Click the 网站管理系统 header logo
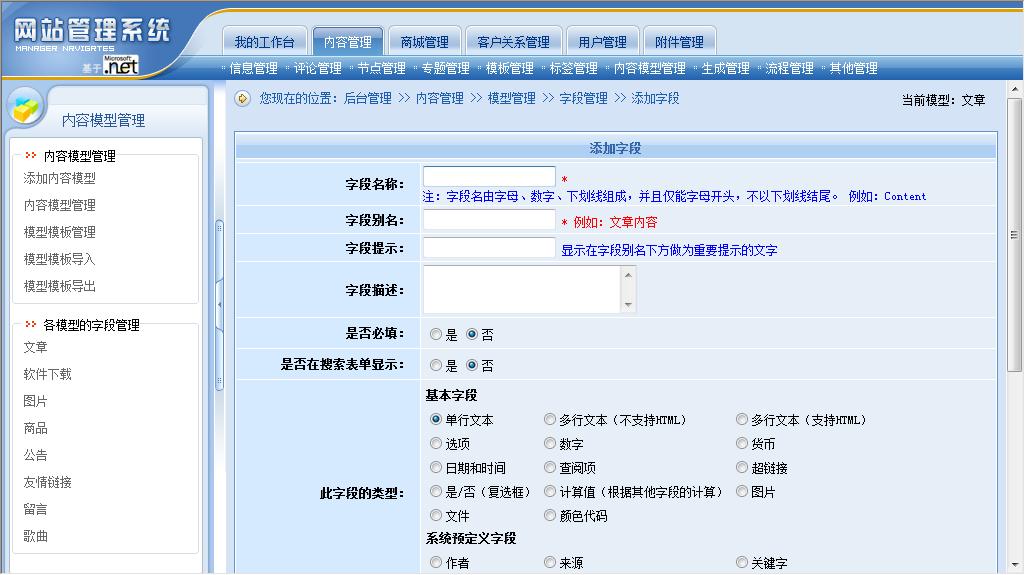Screen dimensions: 1025x575 [92, 33]
